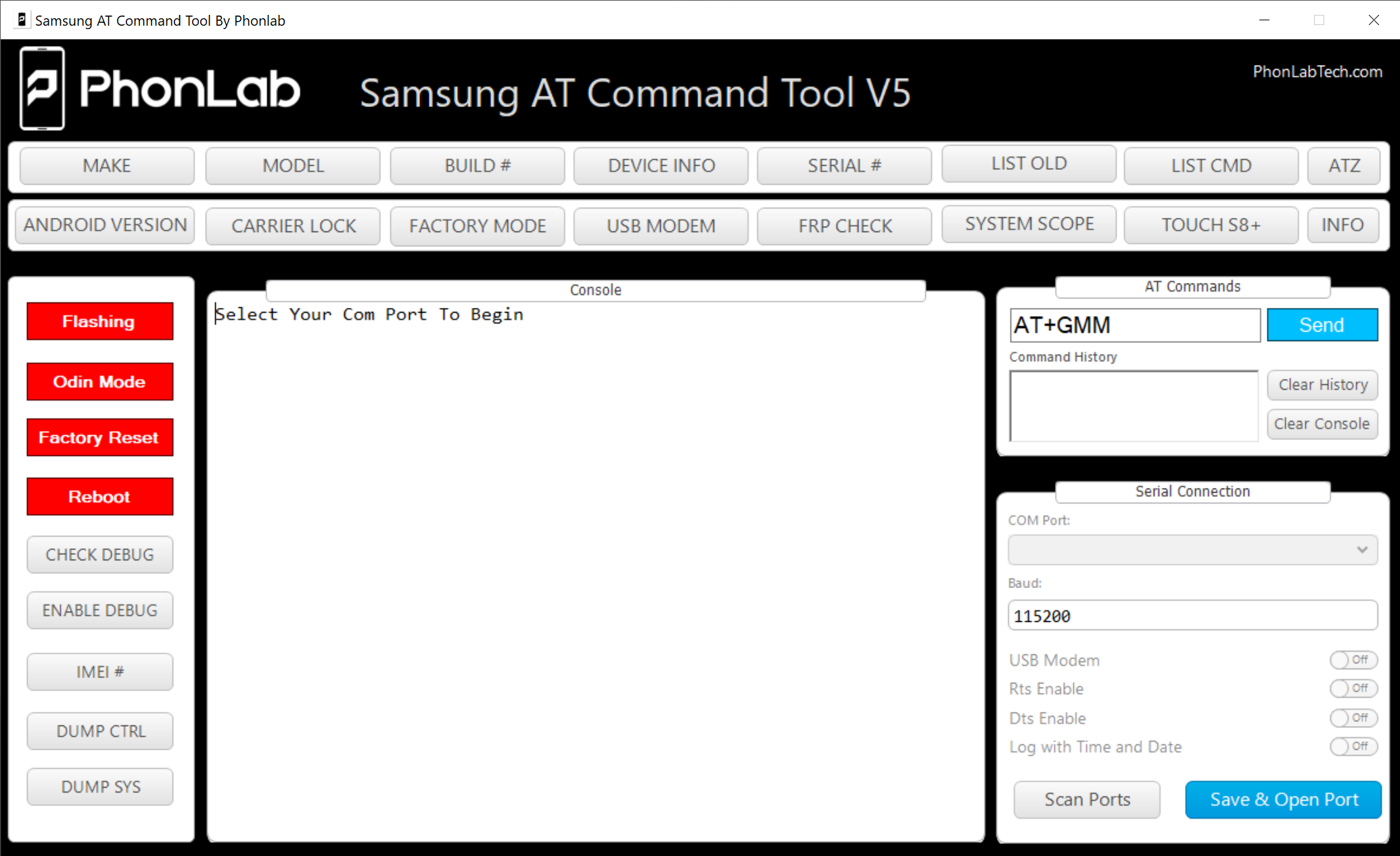Open DEVICE INFO

pyautogui.click(x=661, y=166)
